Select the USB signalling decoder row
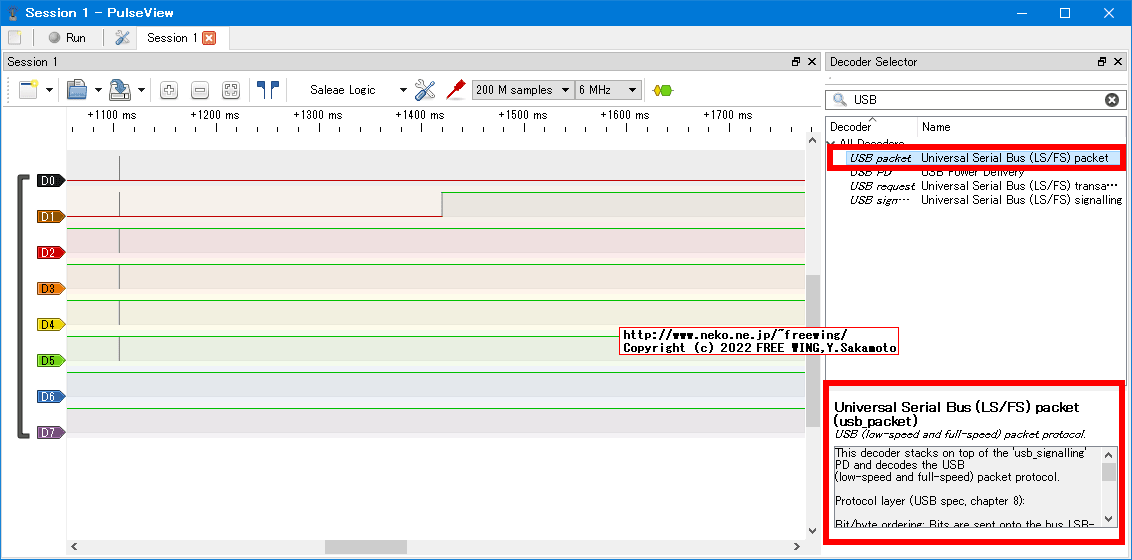 [x=978, y=200]
